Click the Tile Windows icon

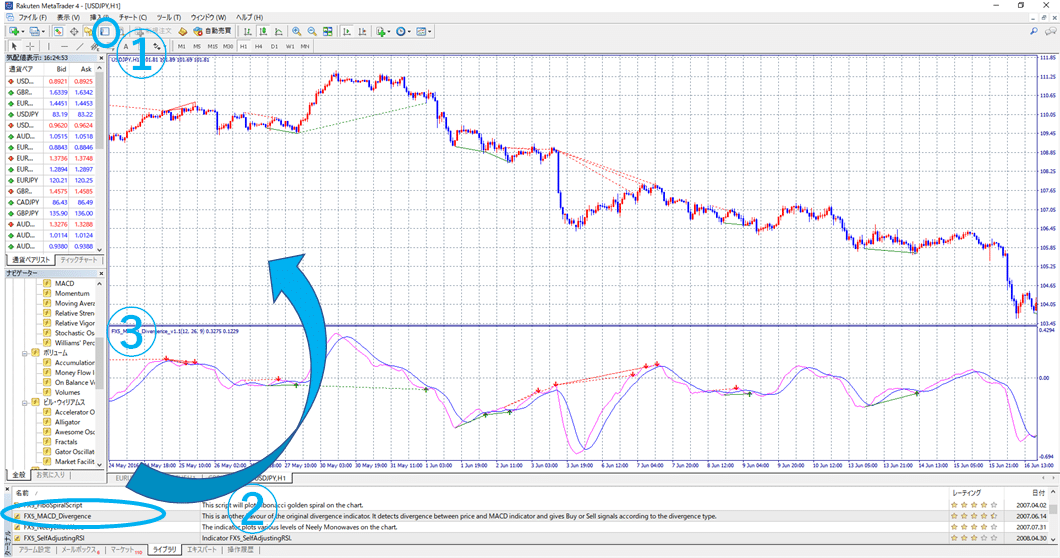coord(327,31)
